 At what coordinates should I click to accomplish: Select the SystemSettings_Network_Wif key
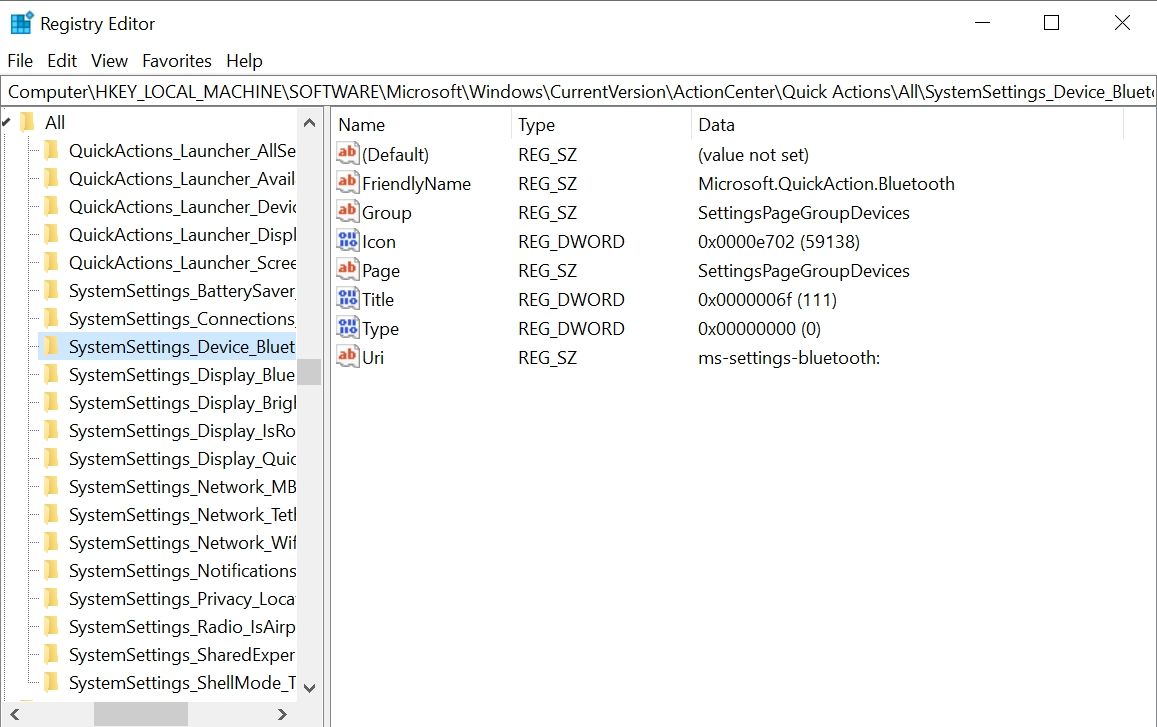(182, 543)
